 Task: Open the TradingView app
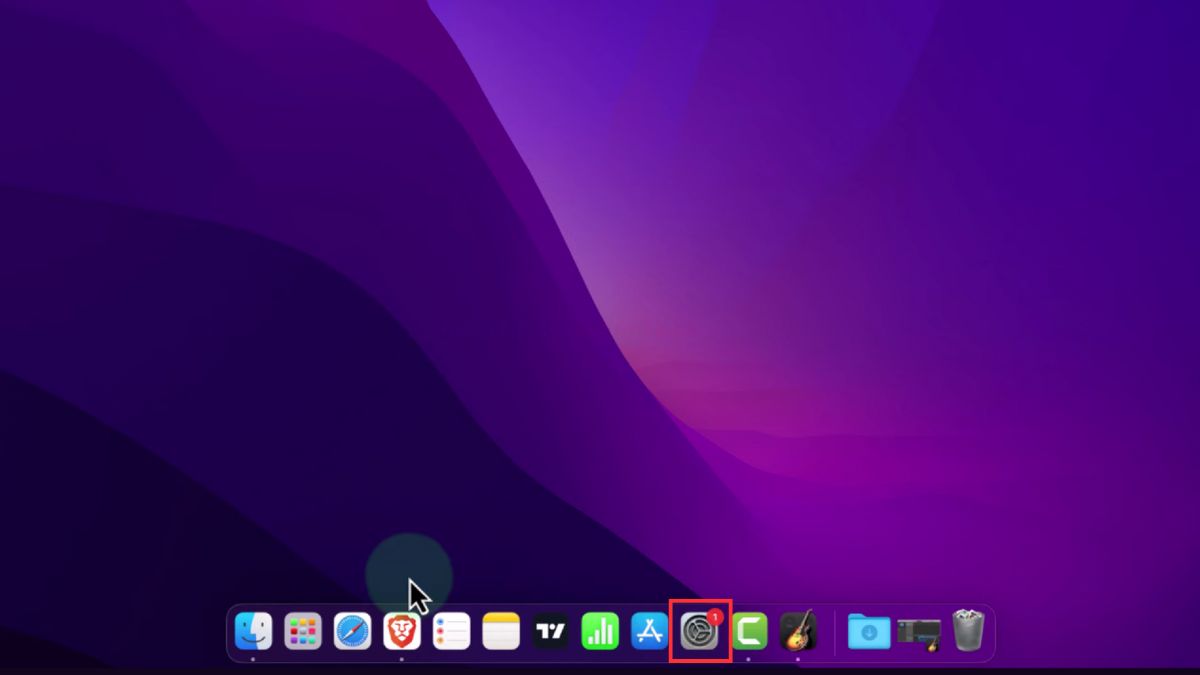(x=550, y=632)
